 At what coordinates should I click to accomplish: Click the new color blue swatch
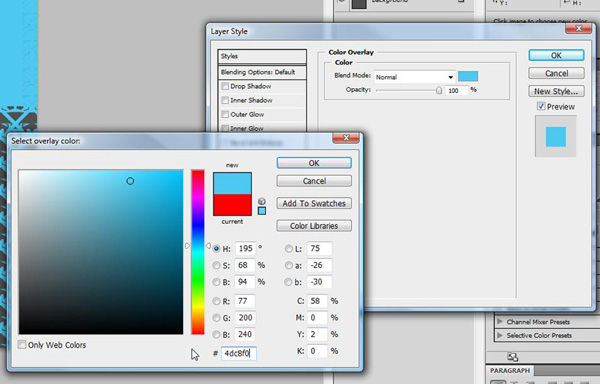click(x=232, y=184)
